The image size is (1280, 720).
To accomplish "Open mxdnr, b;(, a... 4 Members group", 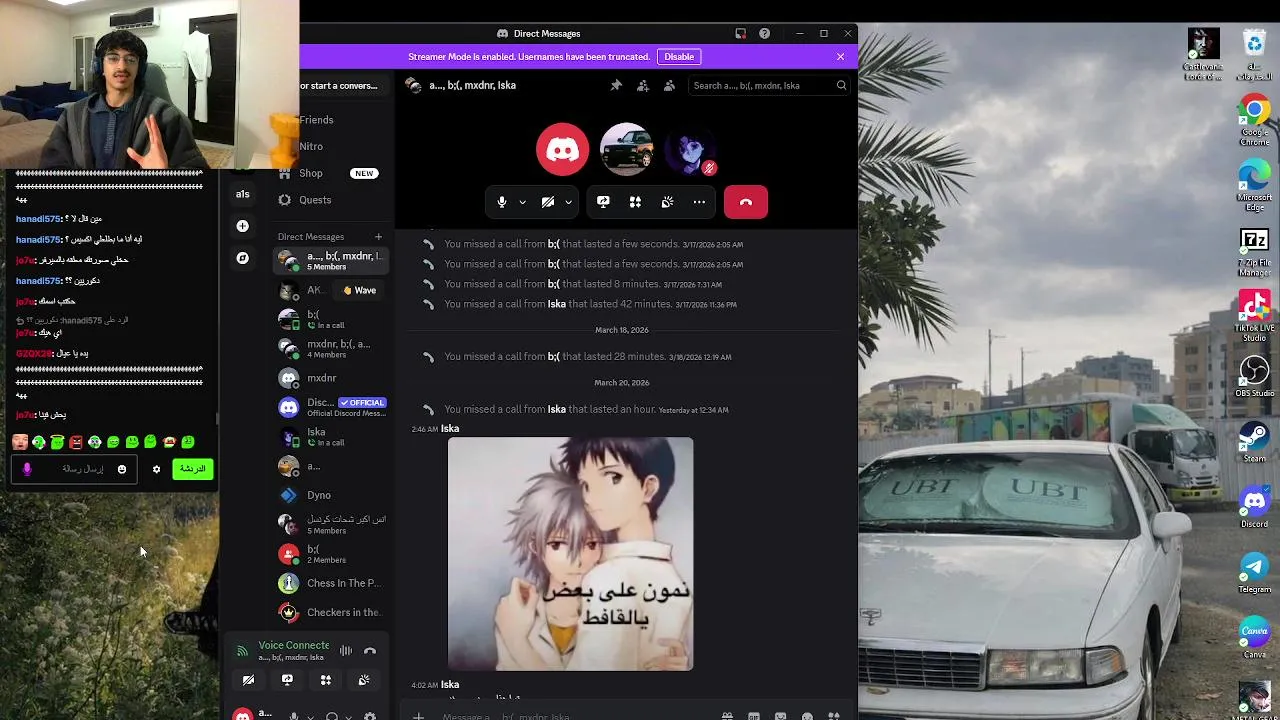I will 330,348.
